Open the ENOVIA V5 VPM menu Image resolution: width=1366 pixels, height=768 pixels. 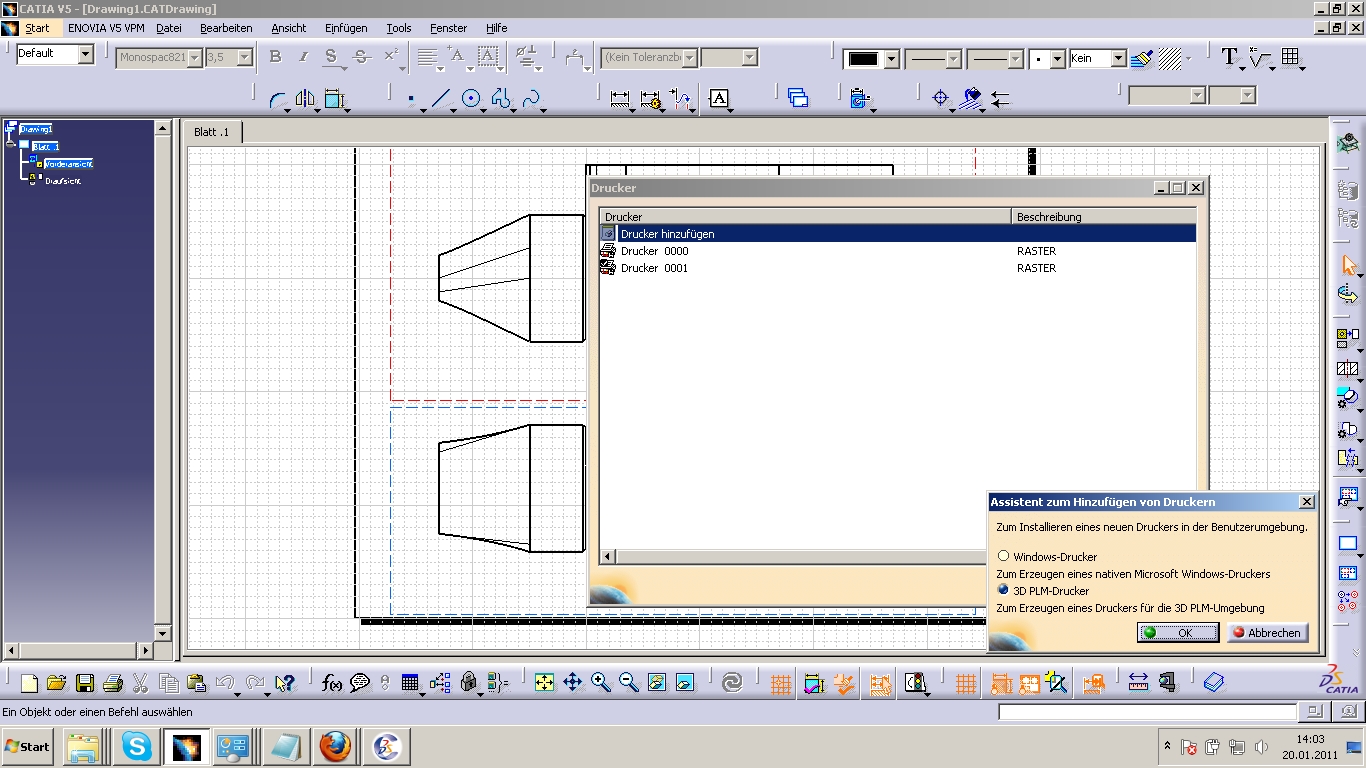coord(106,28)
